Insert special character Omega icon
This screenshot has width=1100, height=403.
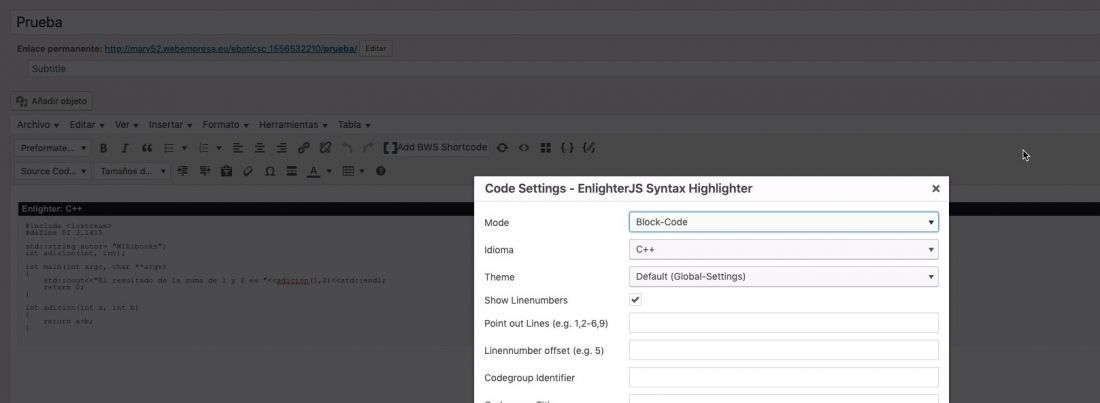pyautogui.click(x=269, y=171)
